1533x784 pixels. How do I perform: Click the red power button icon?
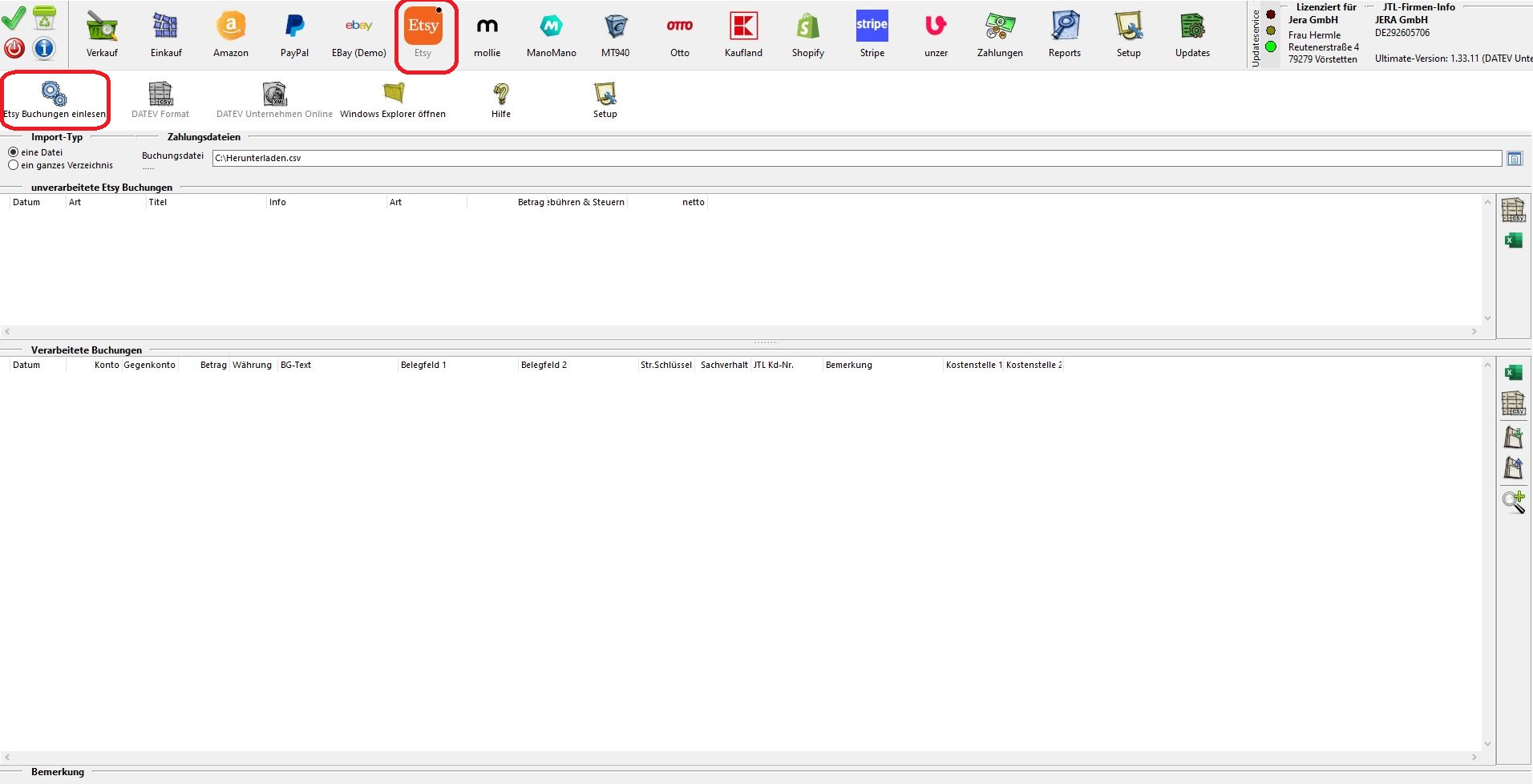[14, 48]
